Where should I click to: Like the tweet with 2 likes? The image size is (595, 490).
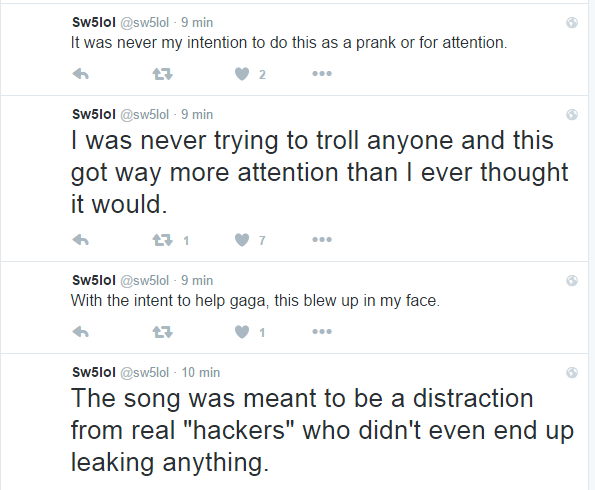(242, 74)
